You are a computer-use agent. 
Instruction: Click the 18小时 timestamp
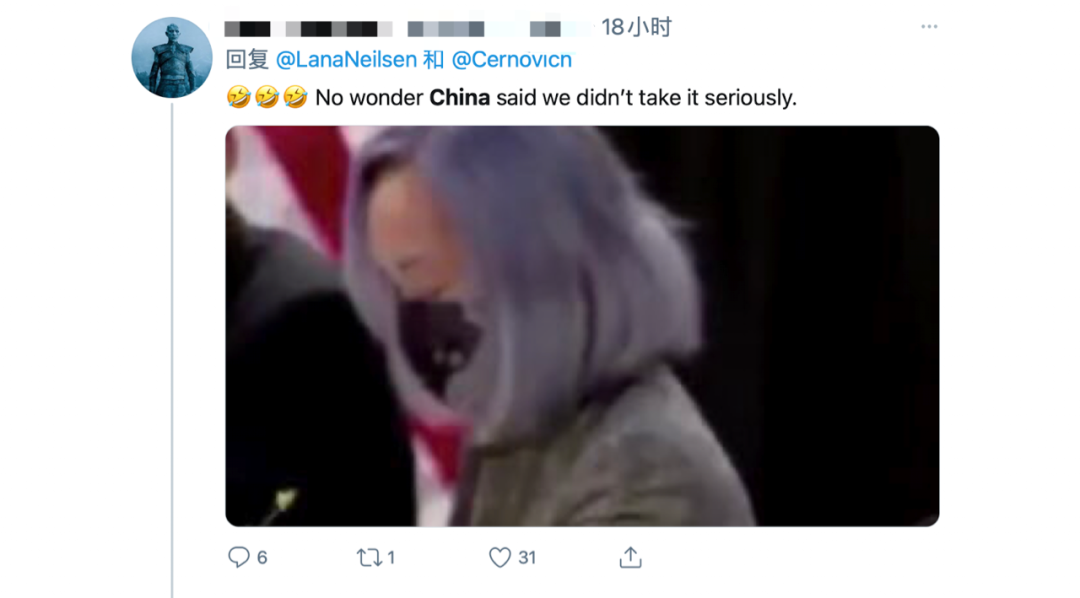(x=636, y=28)
